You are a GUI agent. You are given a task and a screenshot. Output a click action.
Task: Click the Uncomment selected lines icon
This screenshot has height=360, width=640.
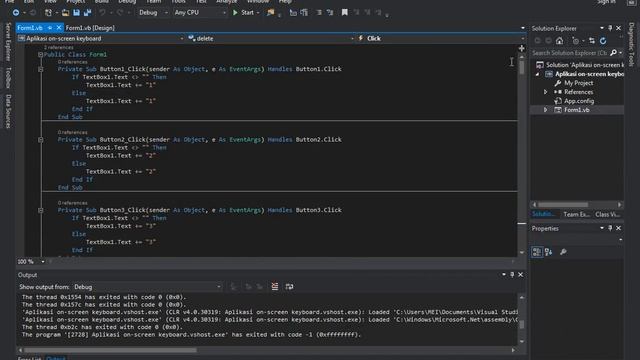coord(330,13)
